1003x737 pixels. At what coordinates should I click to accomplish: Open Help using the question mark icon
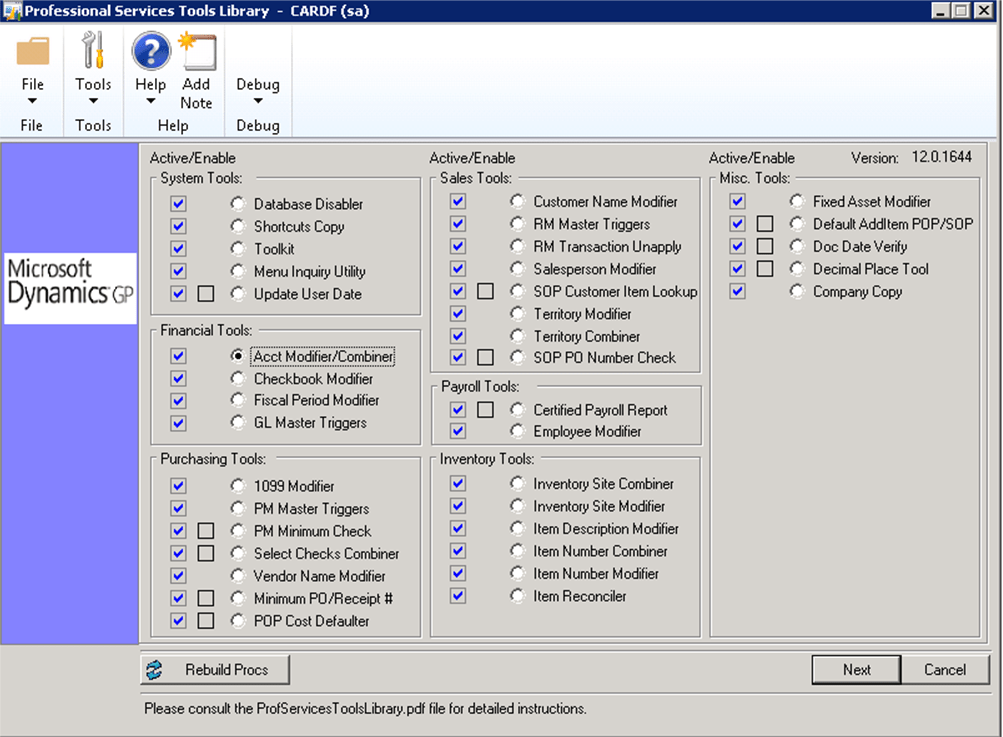(x=149, y=53)
